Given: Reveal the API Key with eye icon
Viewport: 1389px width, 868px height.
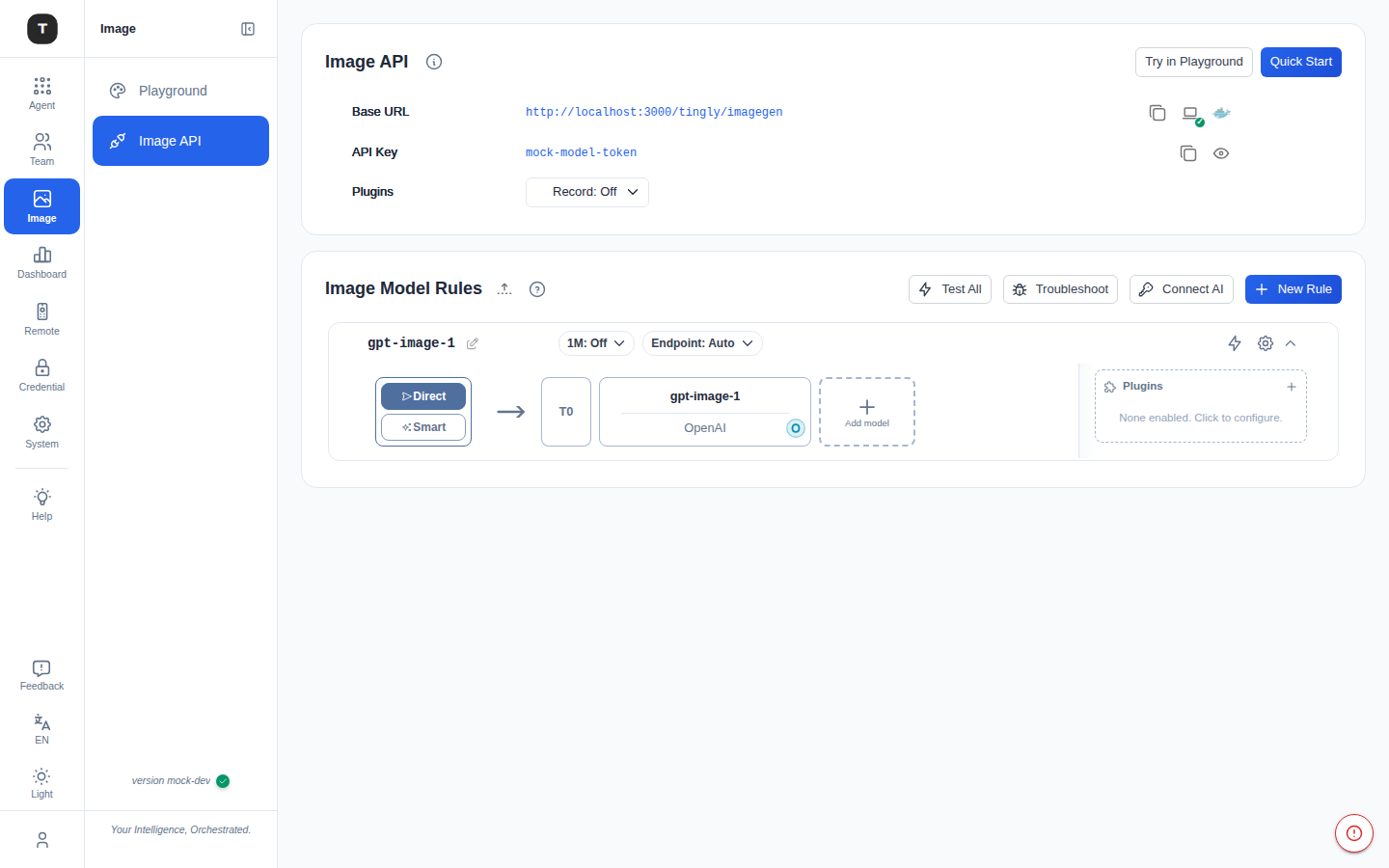Looking at the screenshot, I should pyautogui.click(x=1221, y=153).
